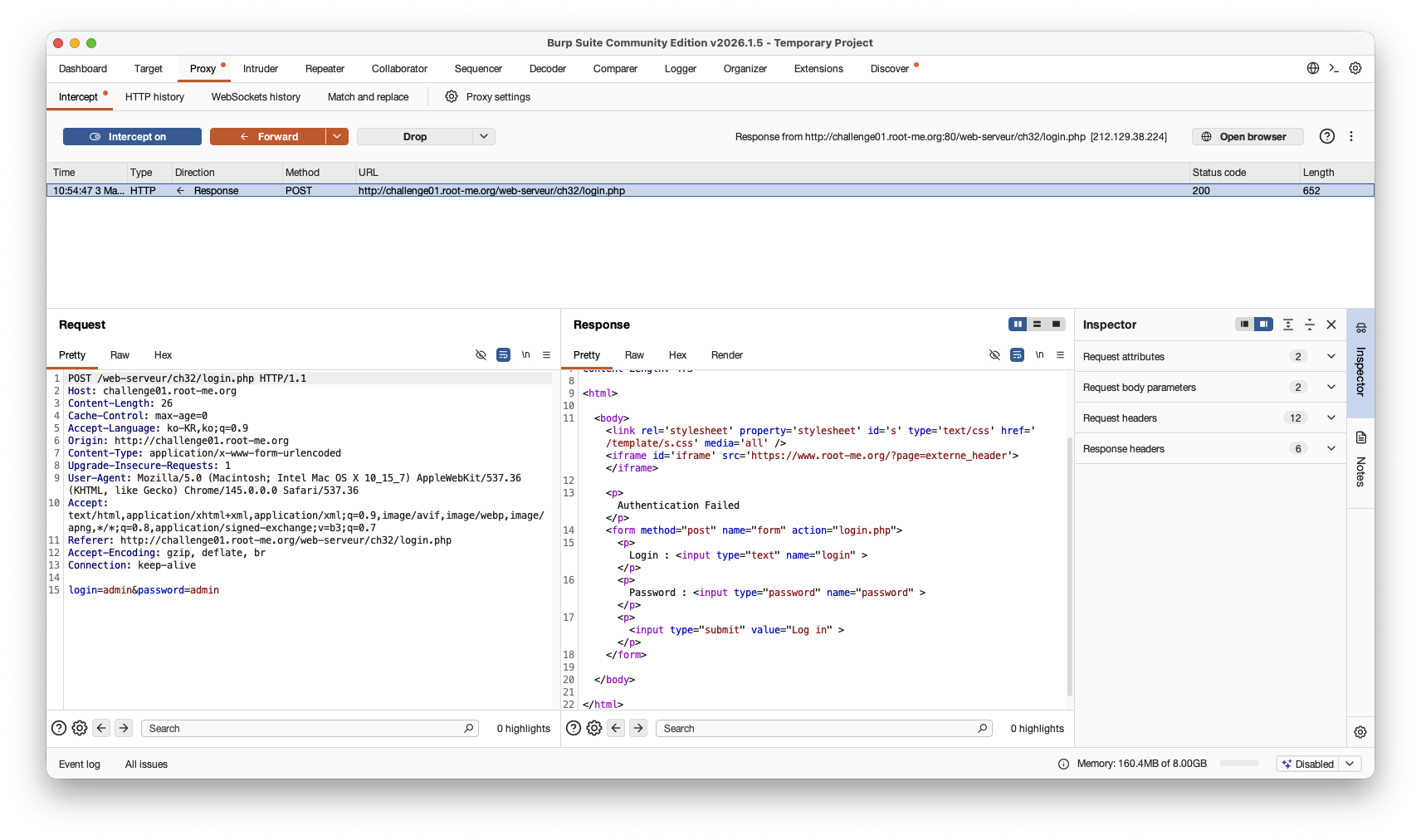
Task: Open the Burp global network globe icon
Action: (x=1313, y=68)
